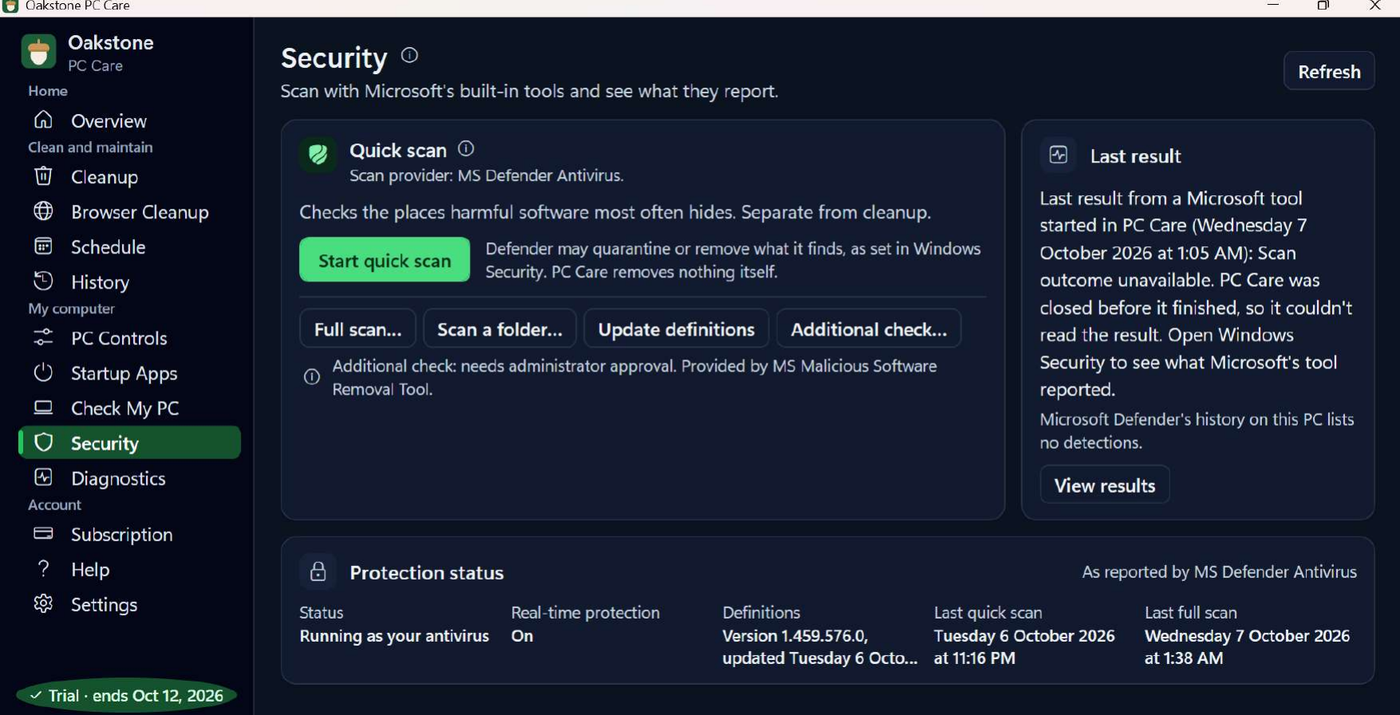Click the Protection status padlock icon
The width and height of the screenshot is (1400, 715).
[x=318, y=571]
